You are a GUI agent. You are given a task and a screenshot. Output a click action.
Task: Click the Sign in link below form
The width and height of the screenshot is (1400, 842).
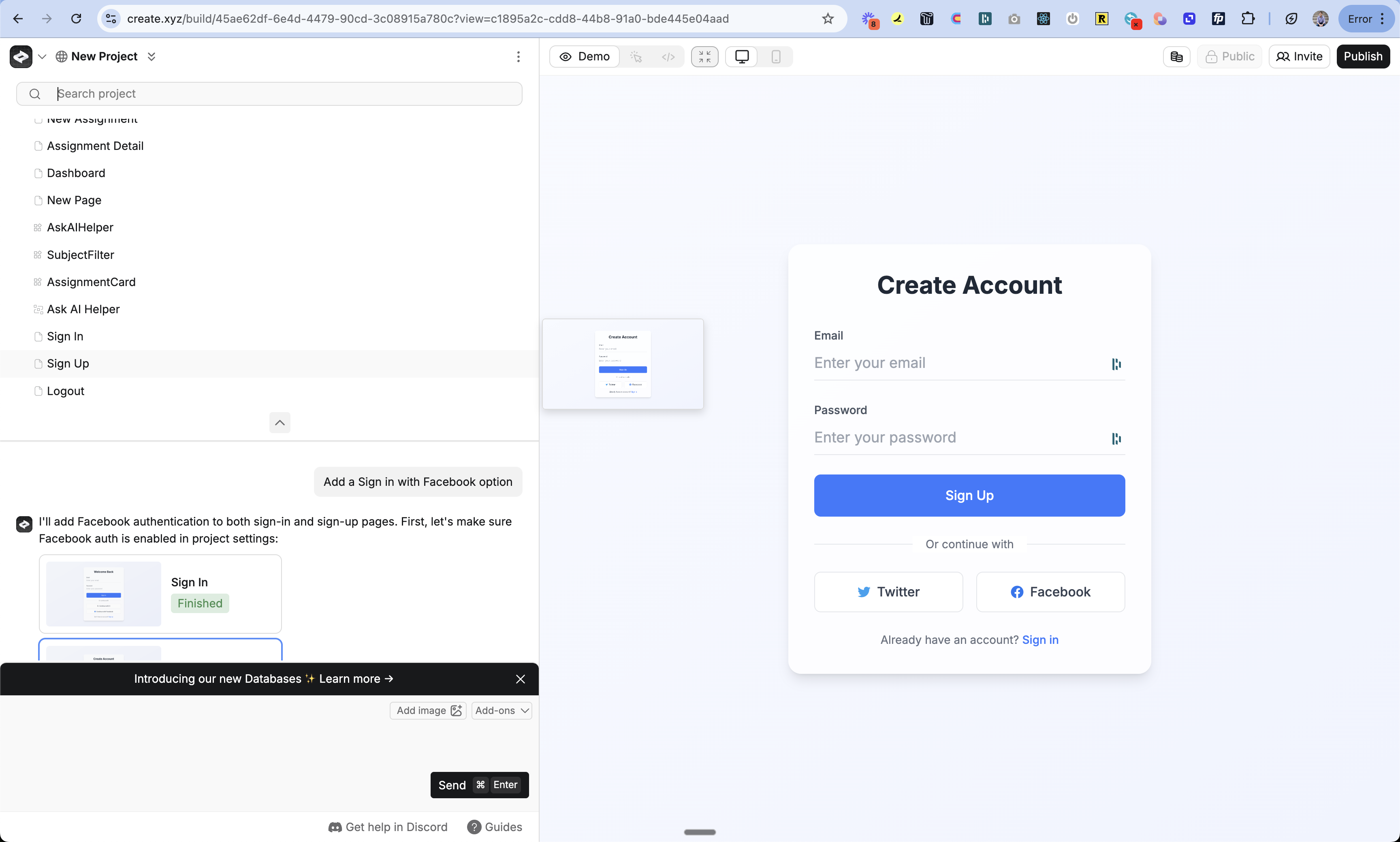[1040, 640]
